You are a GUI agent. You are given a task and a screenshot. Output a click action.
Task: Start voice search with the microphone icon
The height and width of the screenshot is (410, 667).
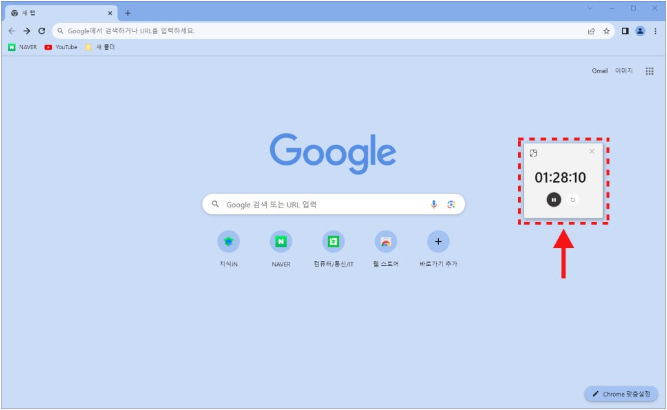point(434,204)
